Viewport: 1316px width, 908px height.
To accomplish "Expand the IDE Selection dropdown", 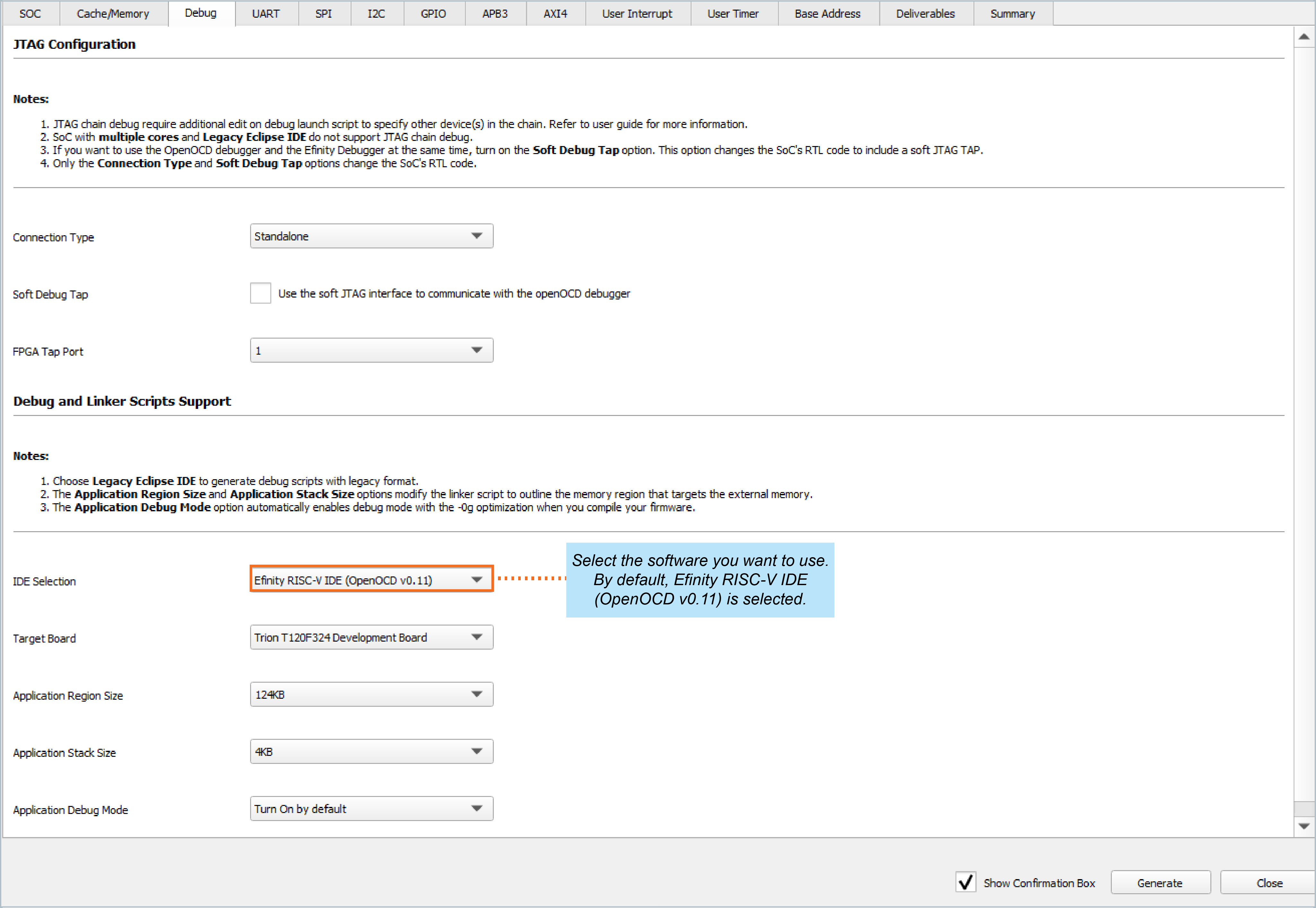I will 371,580.
